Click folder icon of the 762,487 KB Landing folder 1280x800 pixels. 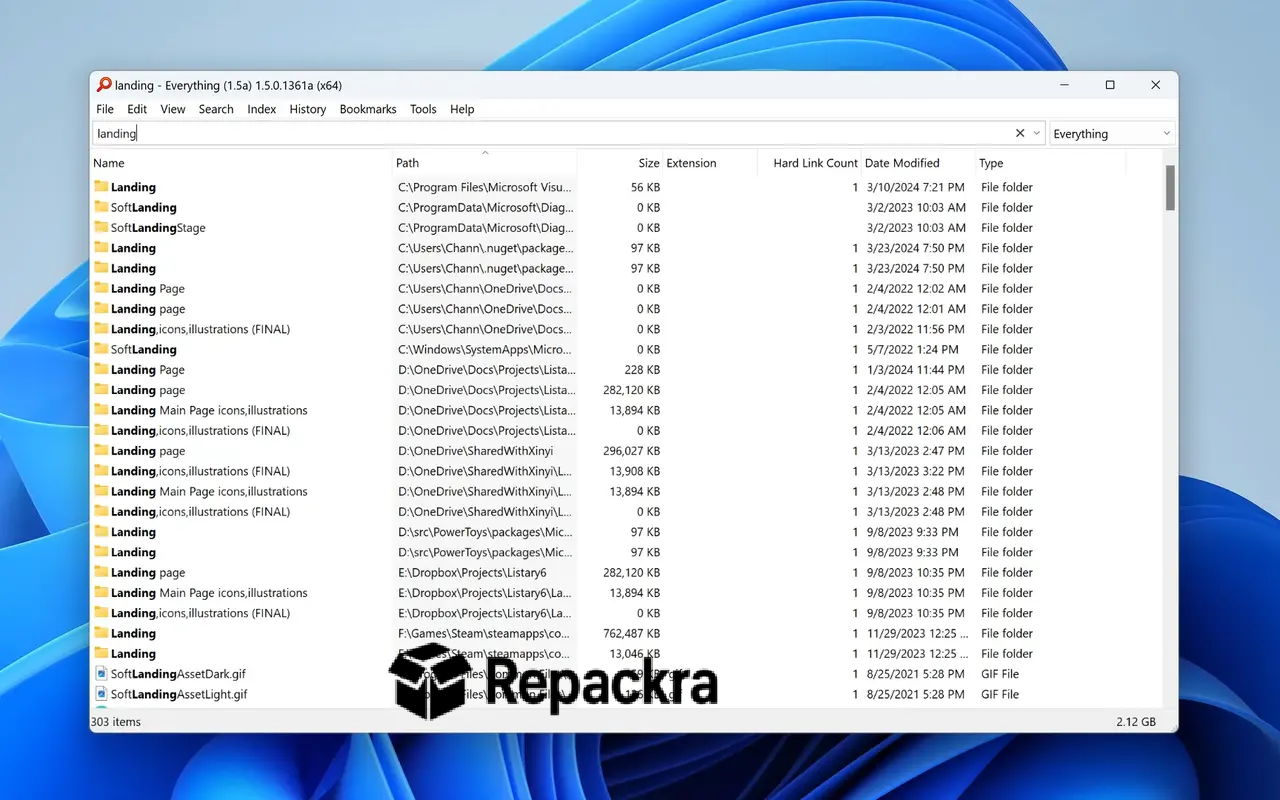click(101, 633)
